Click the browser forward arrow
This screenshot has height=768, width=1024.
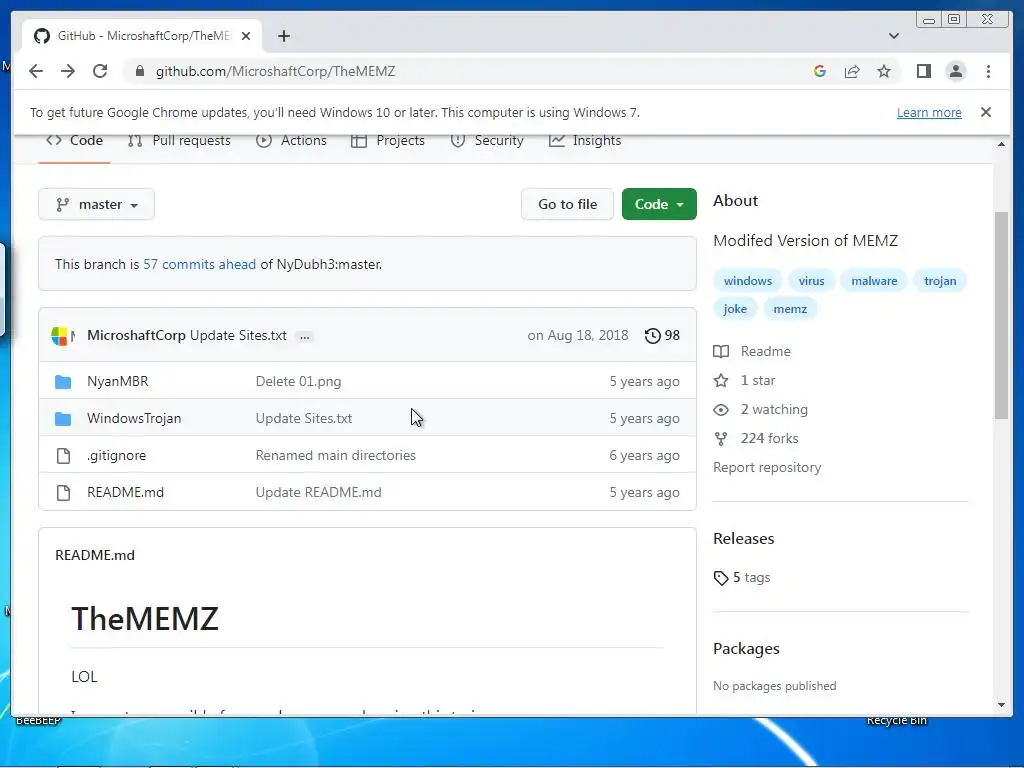tap(68, 71)
